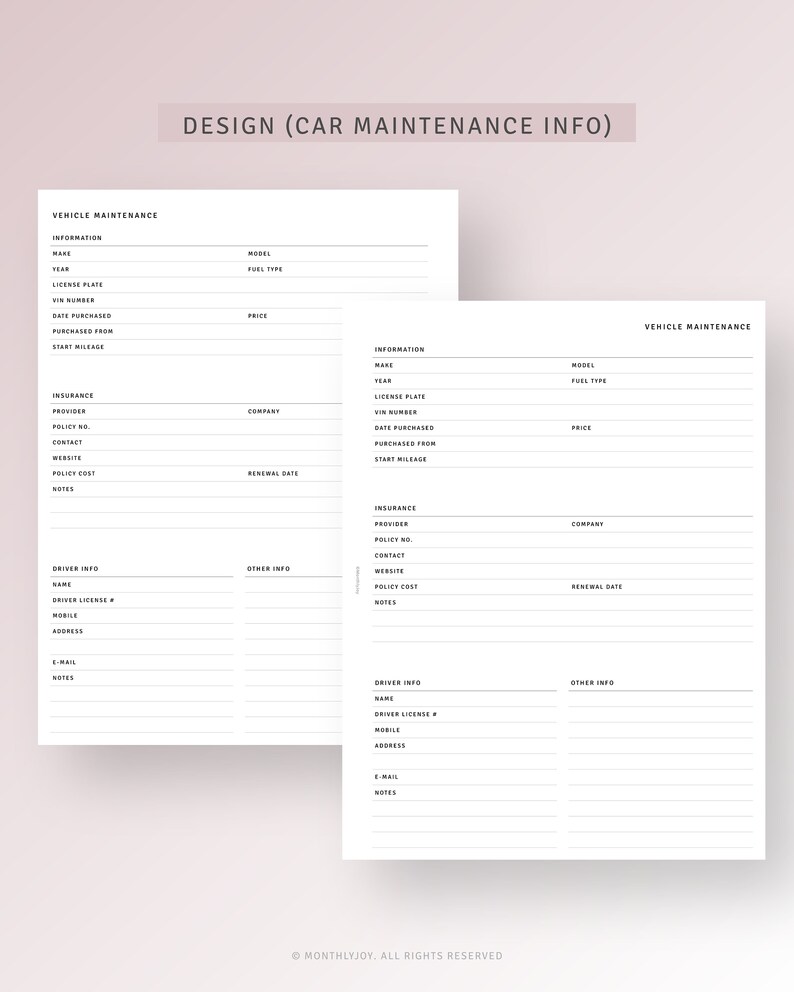
Task: Click 'POLICY COST' on the left page
Action: coord(74,473)
